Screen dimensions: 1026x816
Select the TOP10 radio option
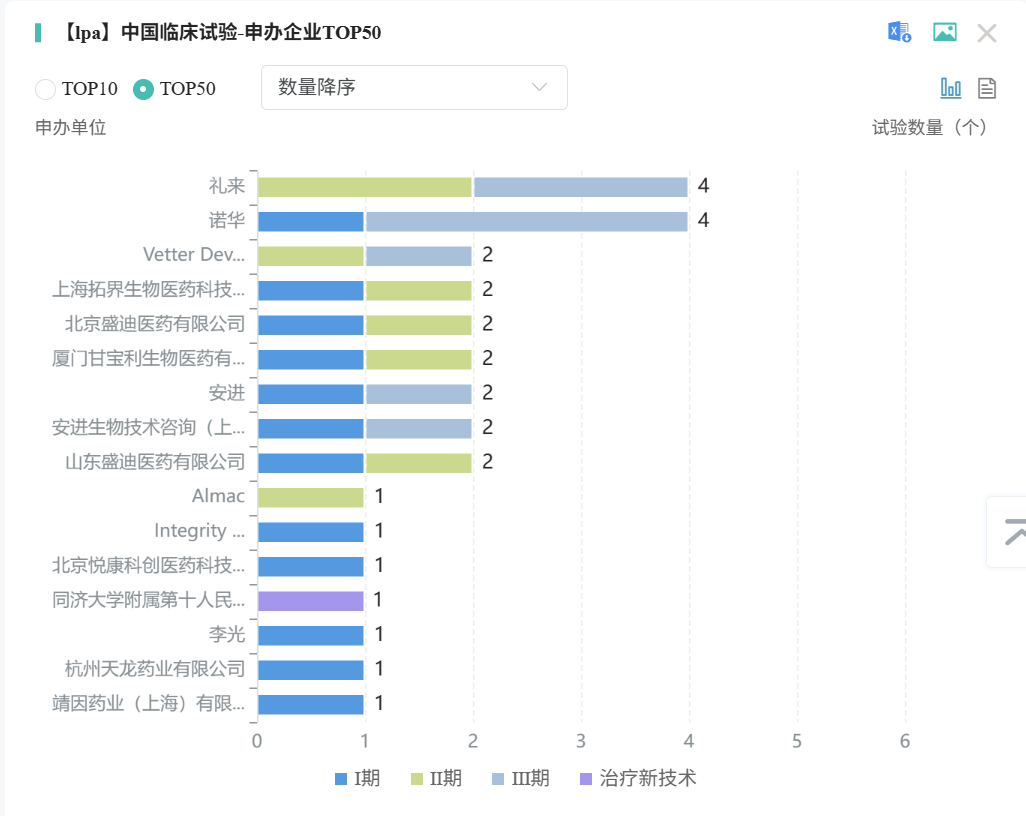click(45, 89)
